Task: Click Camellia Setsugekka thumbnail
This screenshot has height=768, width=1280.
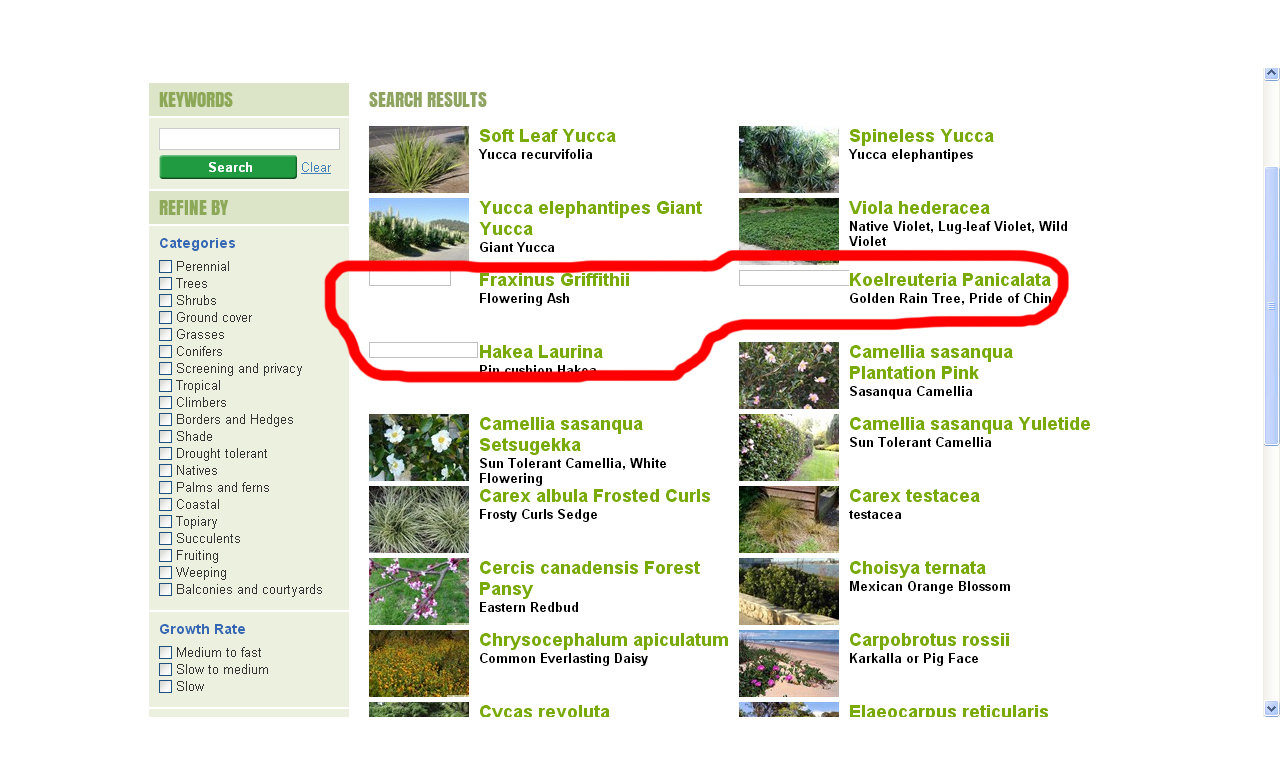Action: click(419, 447)
